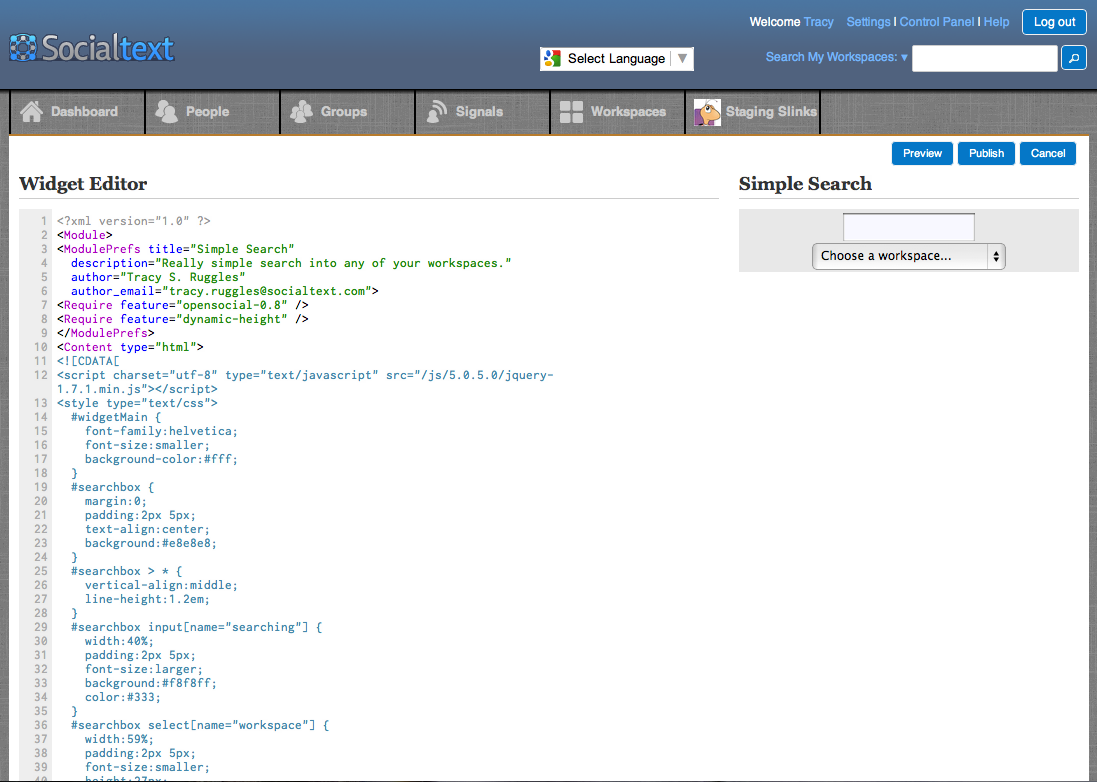Publish the widget
Image resolution: width=1097 pixels, height=782 pixels.
(x=986, y=153)
